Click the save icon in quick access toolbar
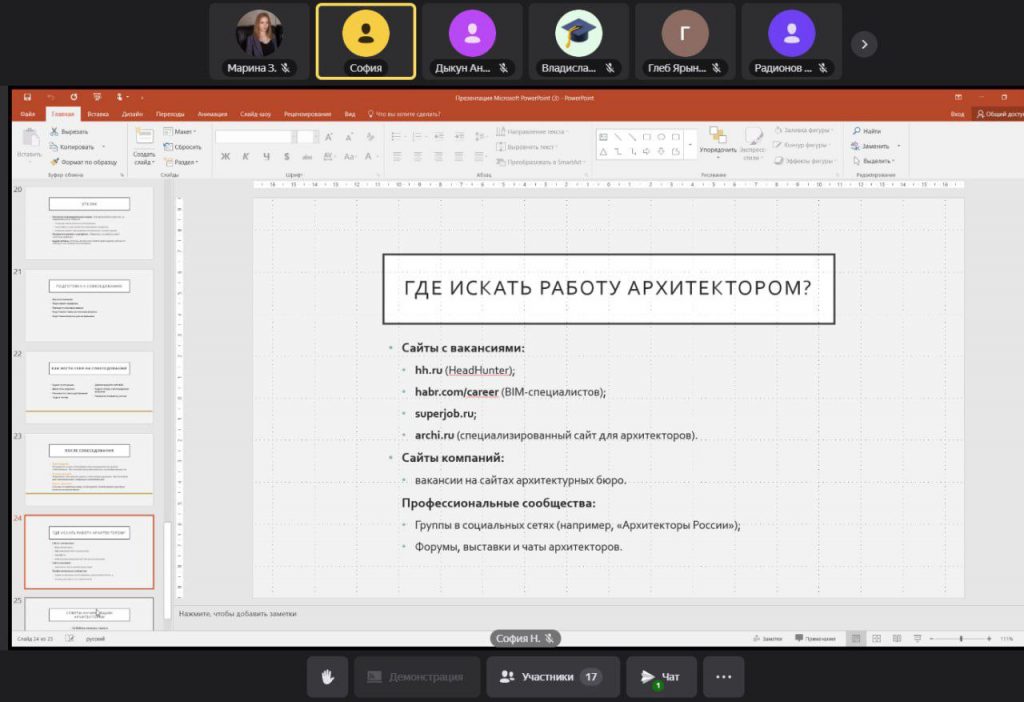 [x=27, y=97]
